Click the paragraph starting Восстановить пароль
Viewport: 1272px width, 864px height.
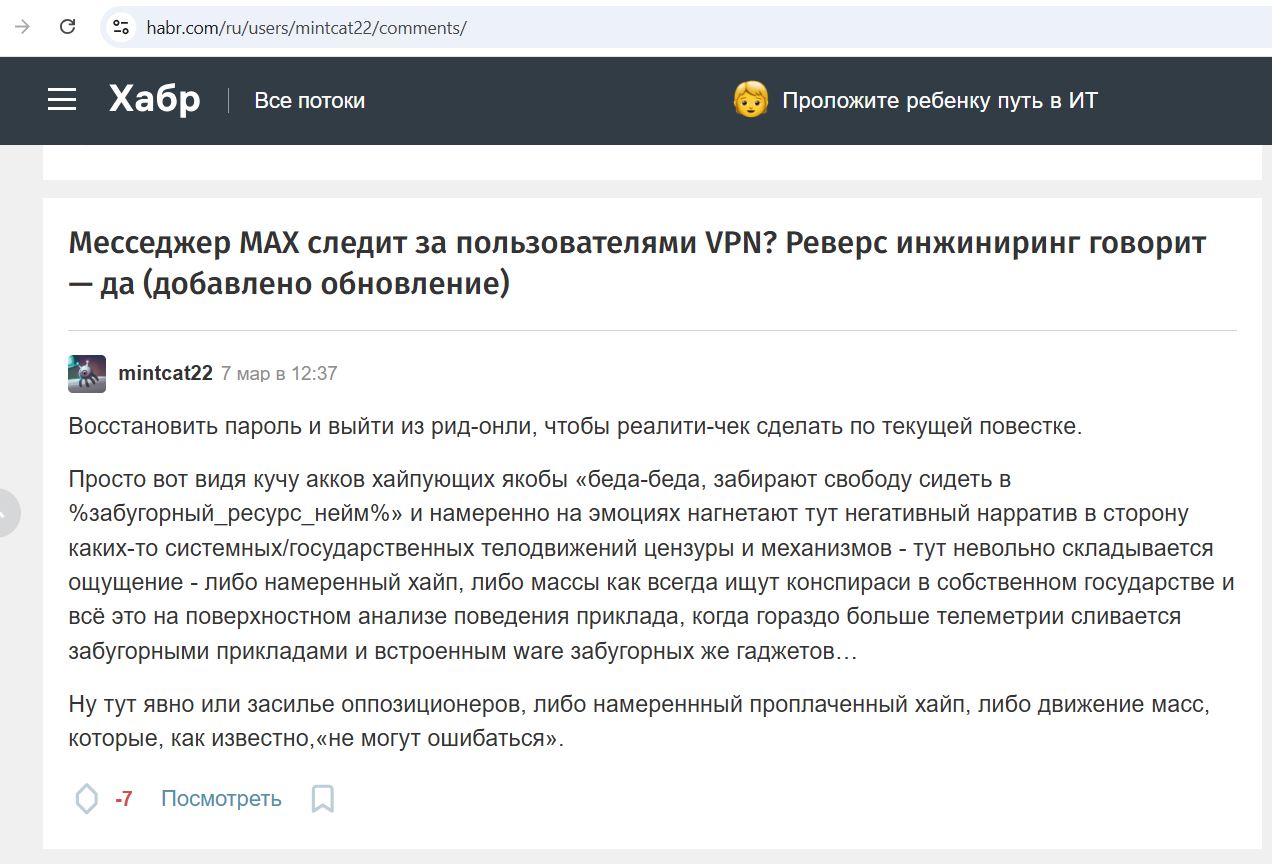(575, 426)
